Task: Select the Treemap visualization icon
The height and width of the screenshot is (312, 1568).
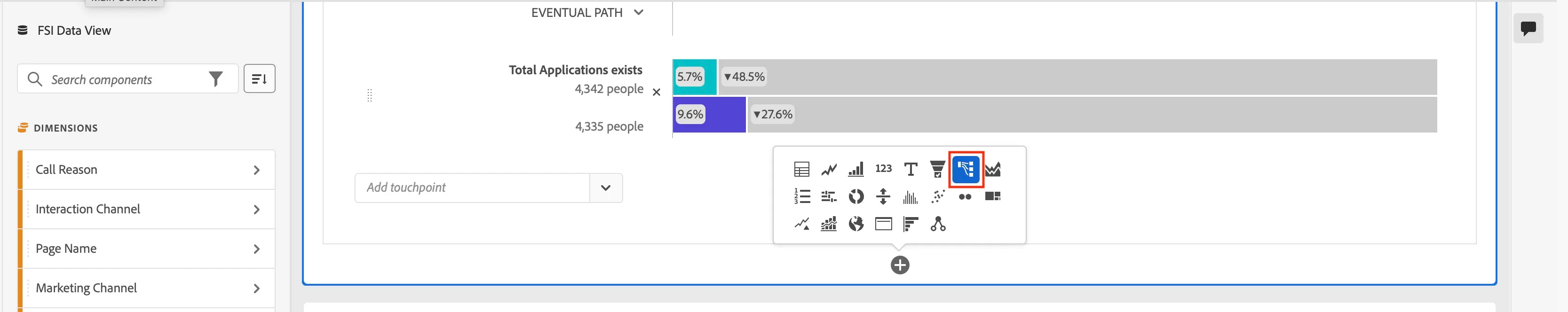Action: click(x=993, y=196)
